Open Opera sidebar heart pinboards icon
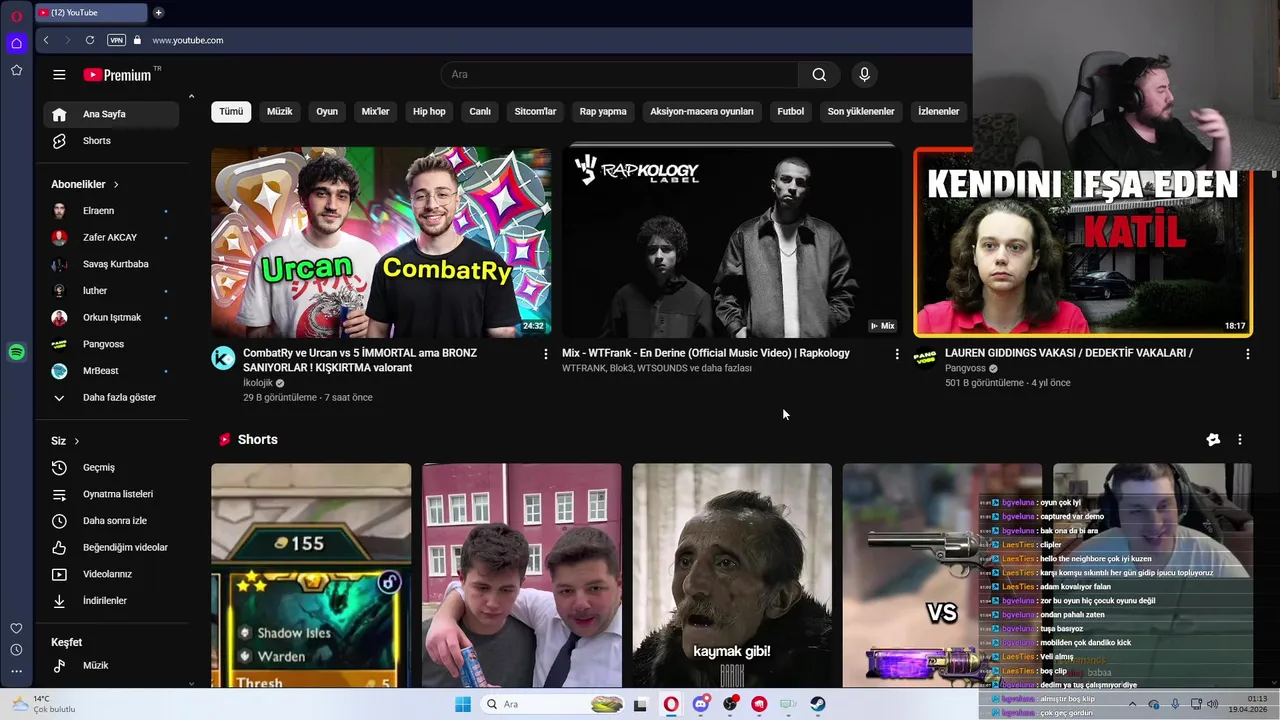 pyautogui.click(x=16, y=628)
